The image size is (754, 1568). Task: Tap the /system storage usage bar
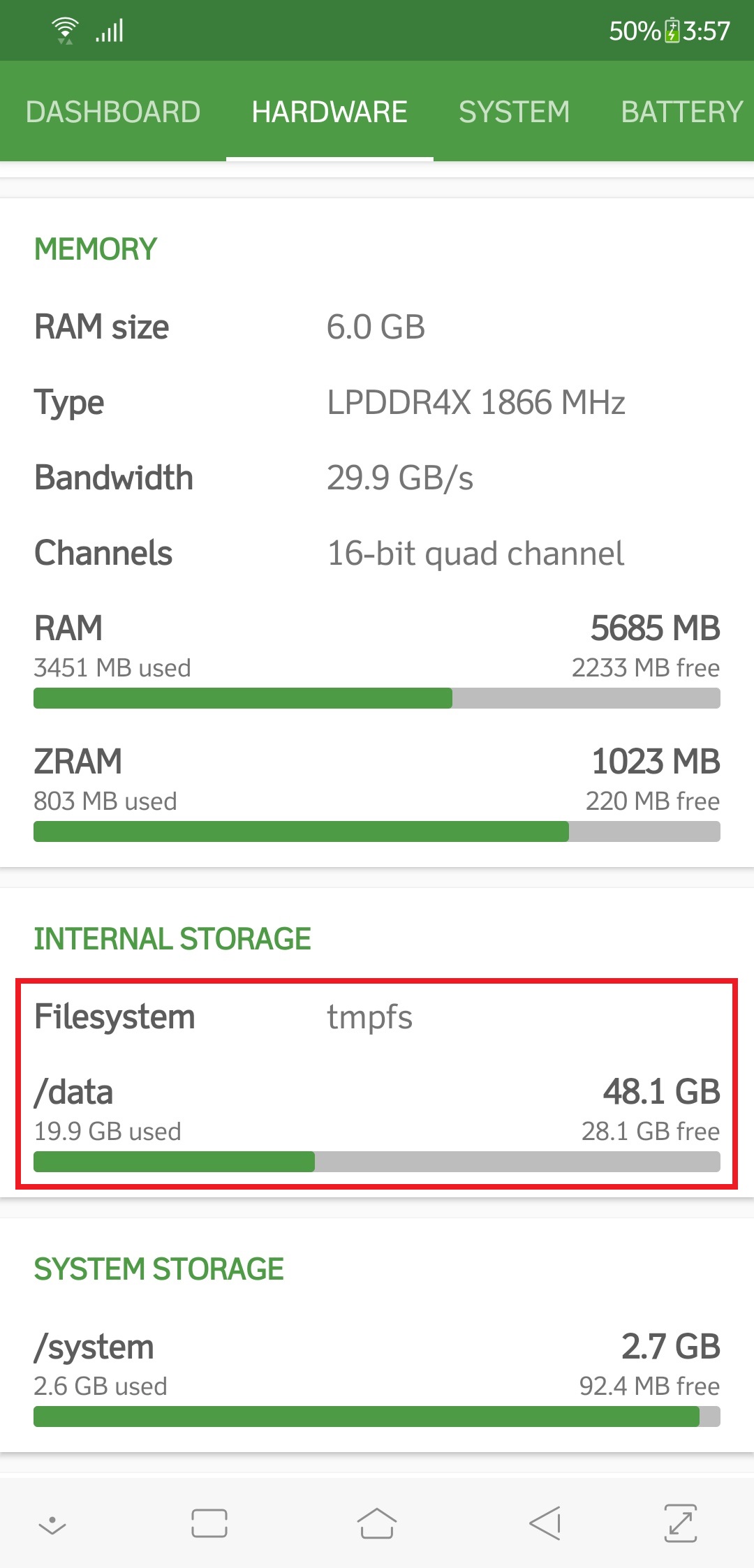377,1417
